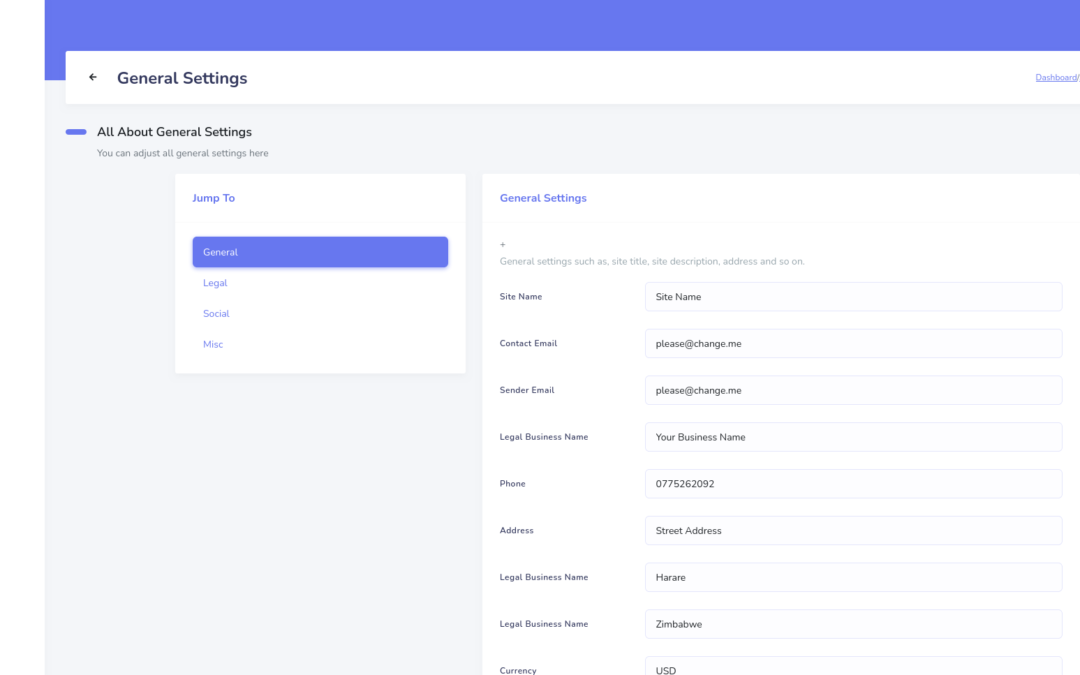Open the Currency field showing USD
The width and height of the screenshot is (1080, 675).
click(853, 667)
